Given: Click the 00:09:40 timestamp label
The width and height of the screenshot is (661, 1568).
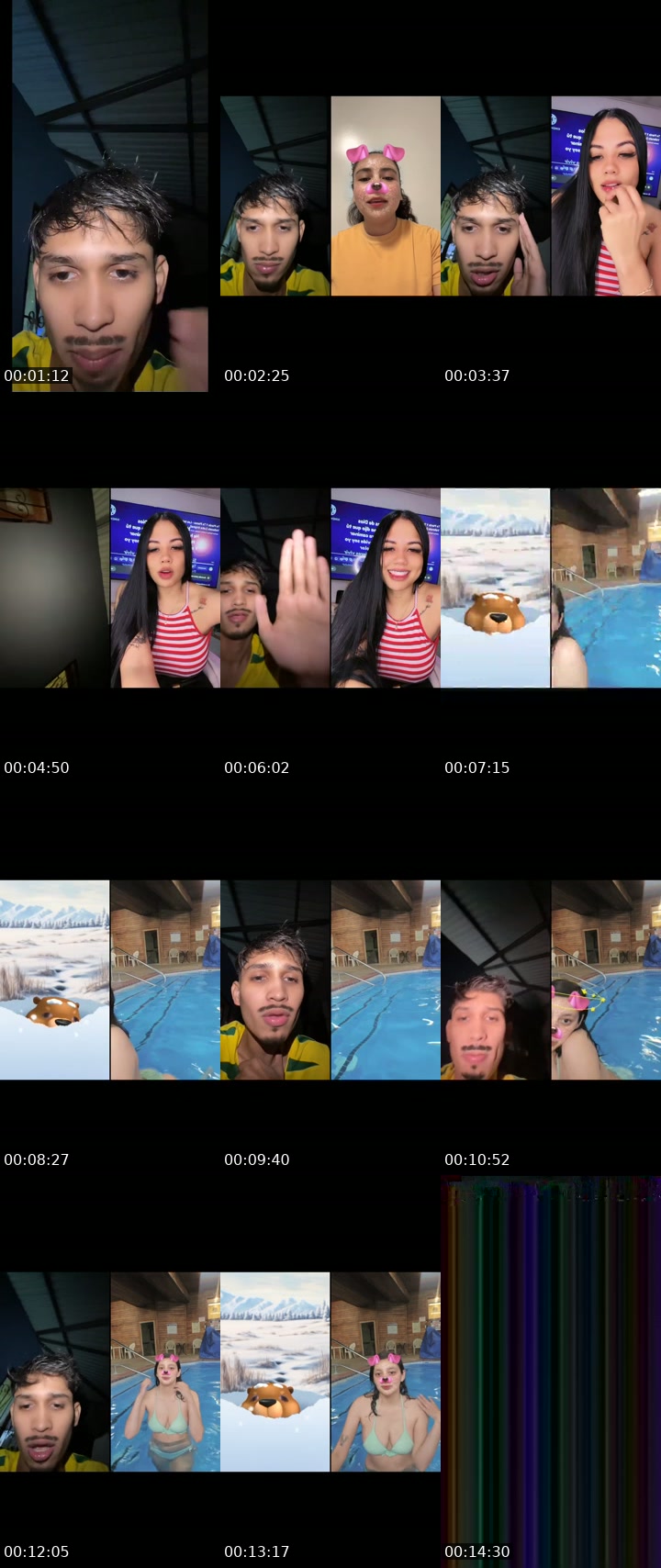Looking at the screenshot, I should [x=257, y=1159].
